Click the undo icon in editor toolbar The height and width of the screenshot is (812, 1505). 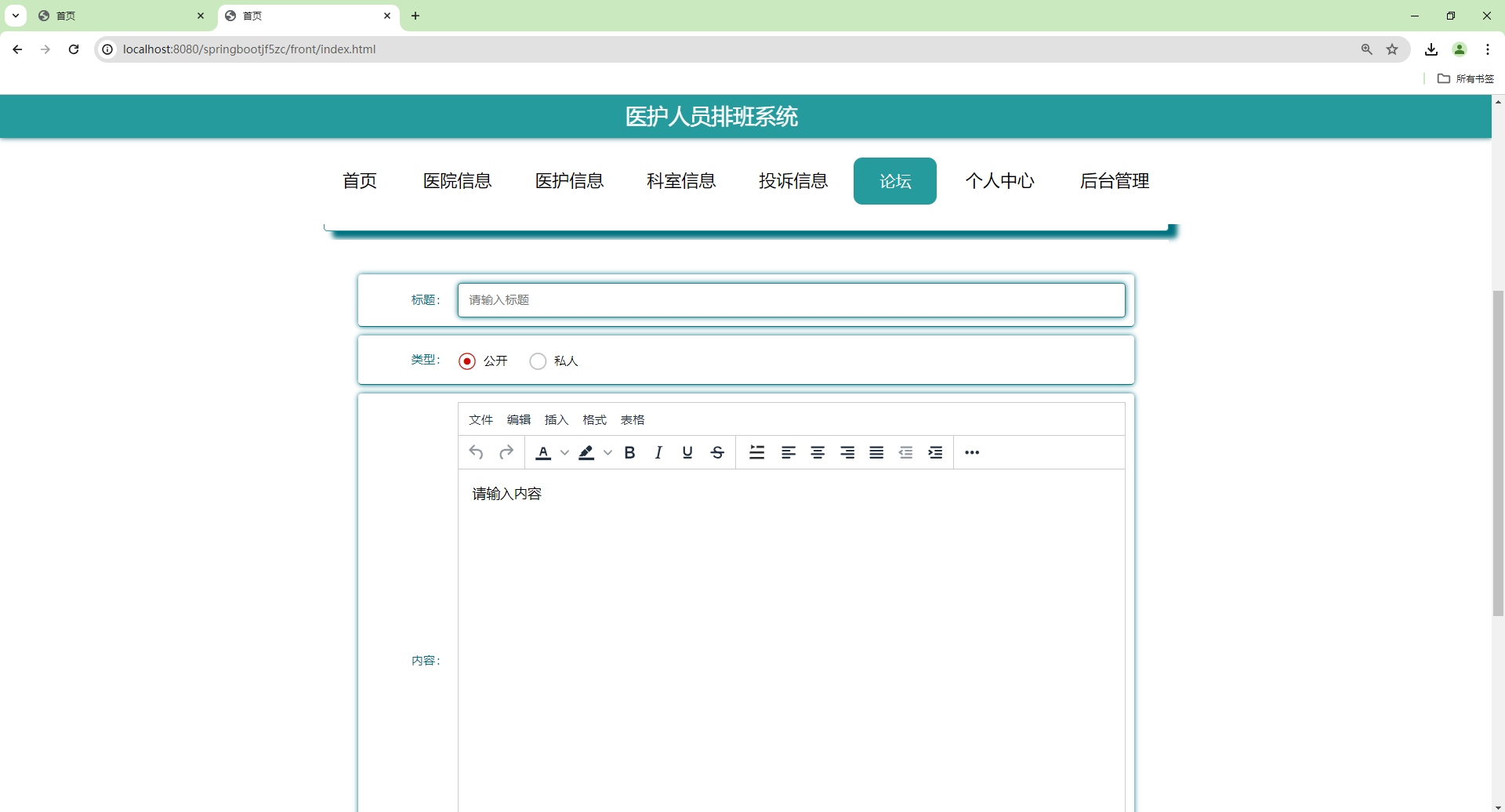coord(476,452)
